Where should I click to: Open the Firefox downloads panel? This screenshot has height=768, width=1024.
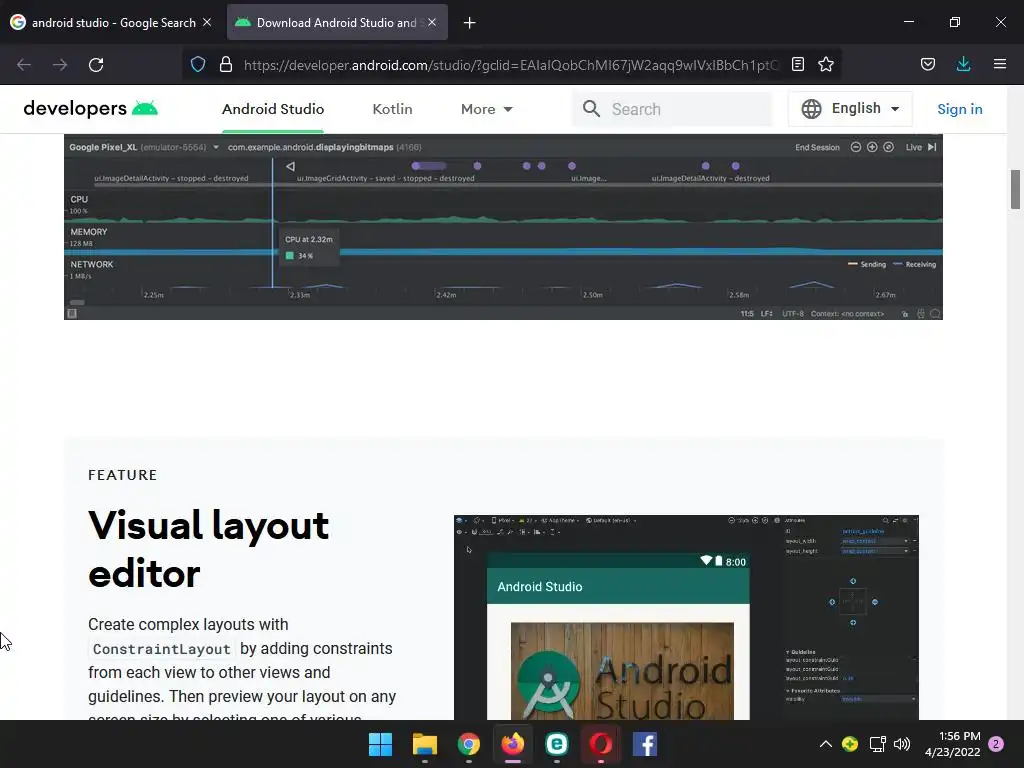(963, 64)
